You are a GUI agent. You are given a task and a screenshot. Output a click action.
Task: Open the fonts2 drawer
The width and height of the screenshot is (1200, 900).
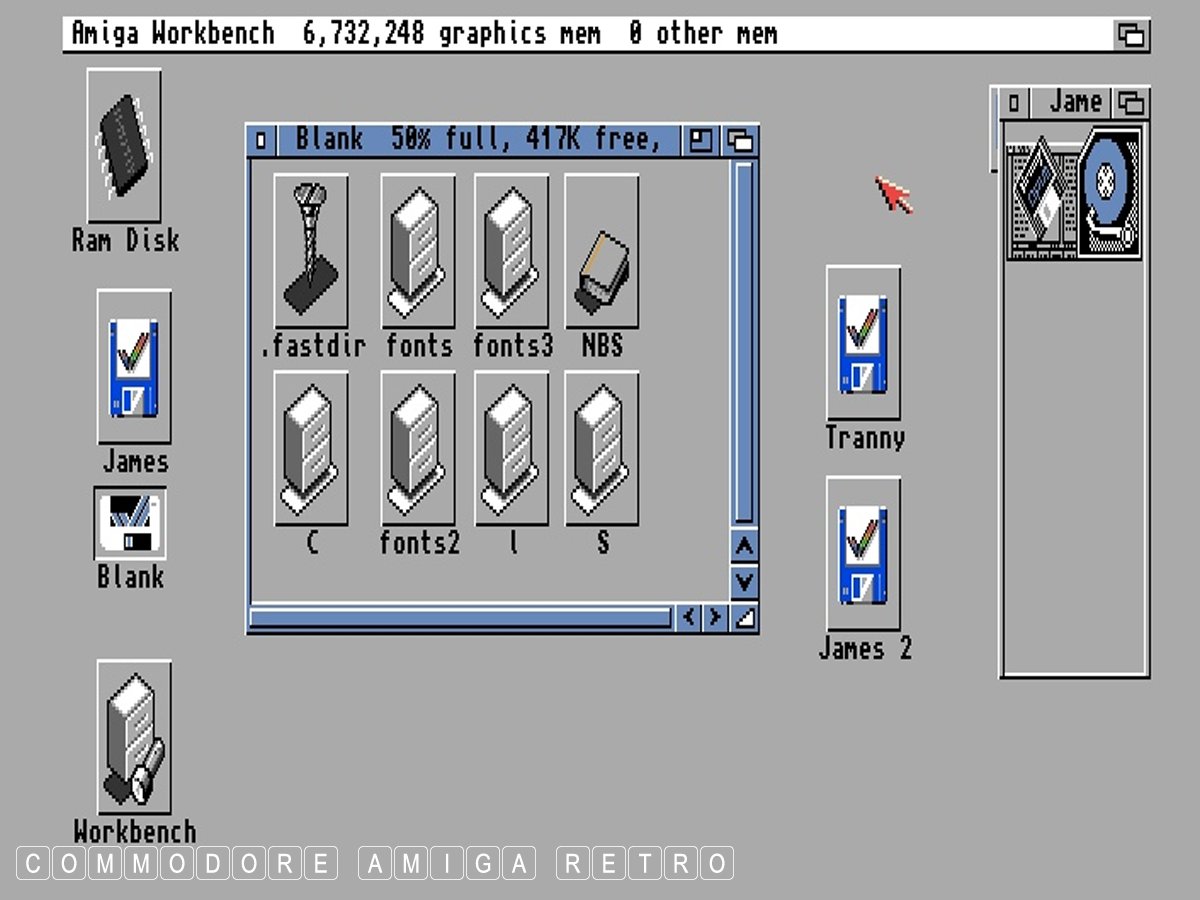tap(418, 448)
